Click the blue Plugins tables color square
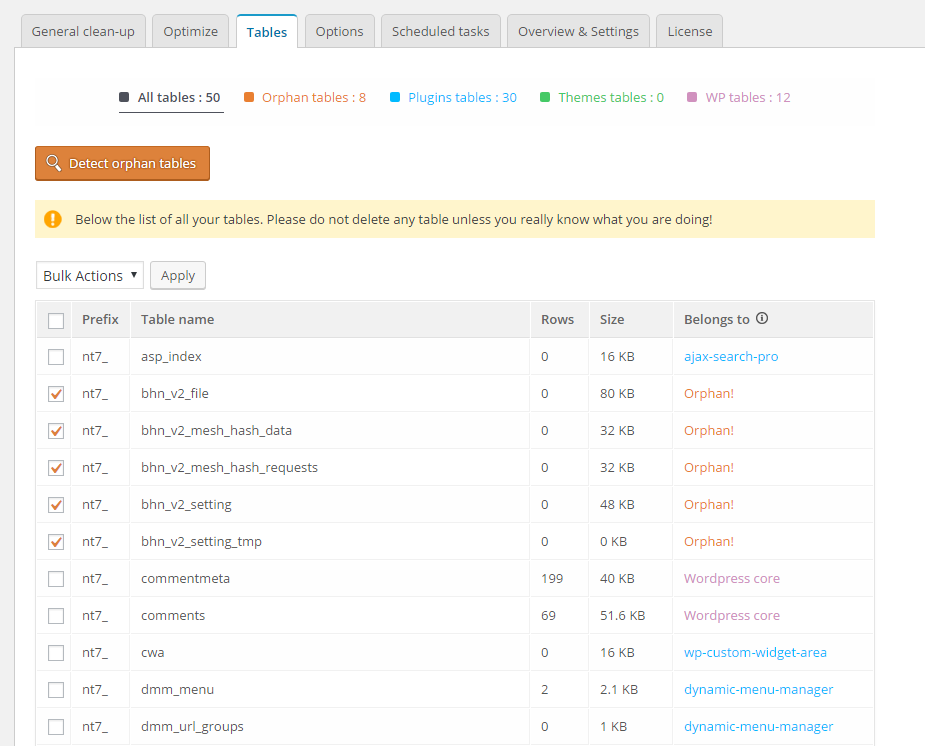This screenshot has width=925, height=746. [395, 98]
